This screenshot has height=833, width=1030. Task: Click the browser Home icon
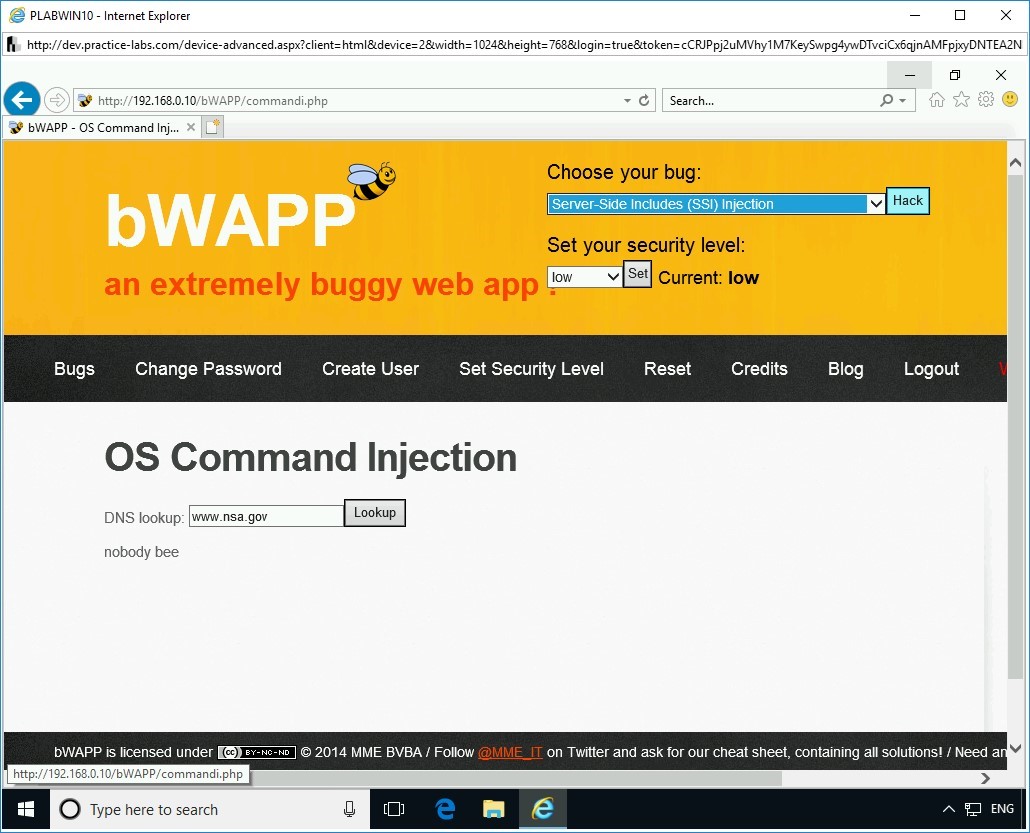(936, 99)
